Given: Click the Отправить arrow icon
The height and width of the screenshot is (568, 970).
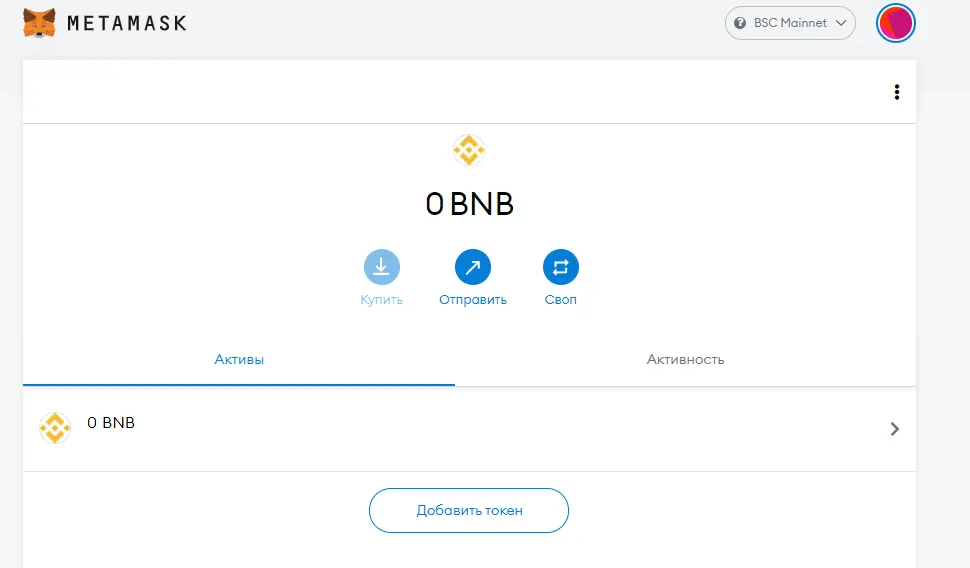Looking at the screenshot, I should [x=473, y=267].
